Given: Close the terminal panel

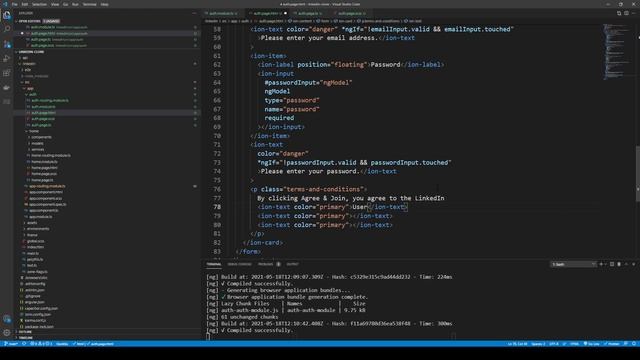Looking at the screenshot, I should click(x=634, y=264).
